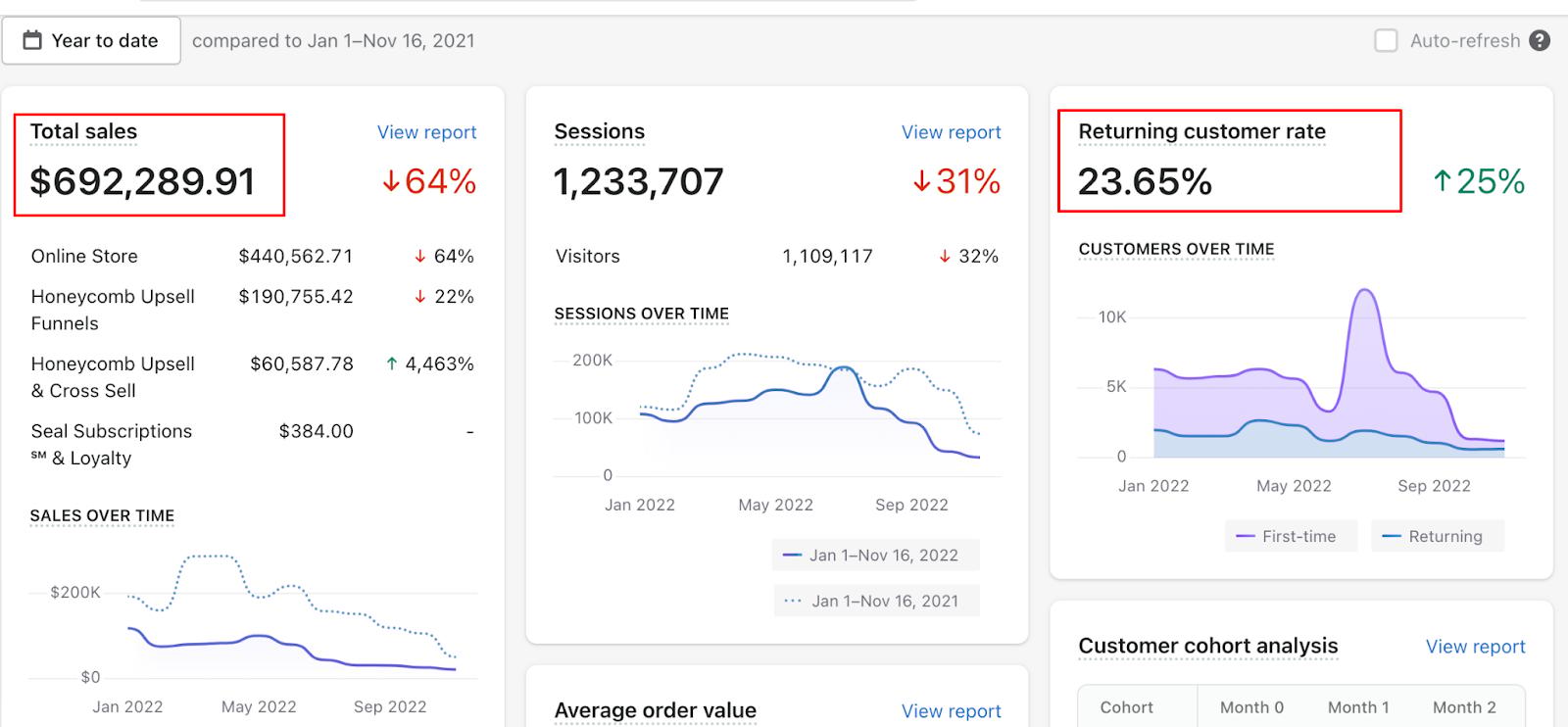This screenshot has height=727, width=1568.
Task: Open View report for Customer cohort analysis
Action: click(1475, 647)
